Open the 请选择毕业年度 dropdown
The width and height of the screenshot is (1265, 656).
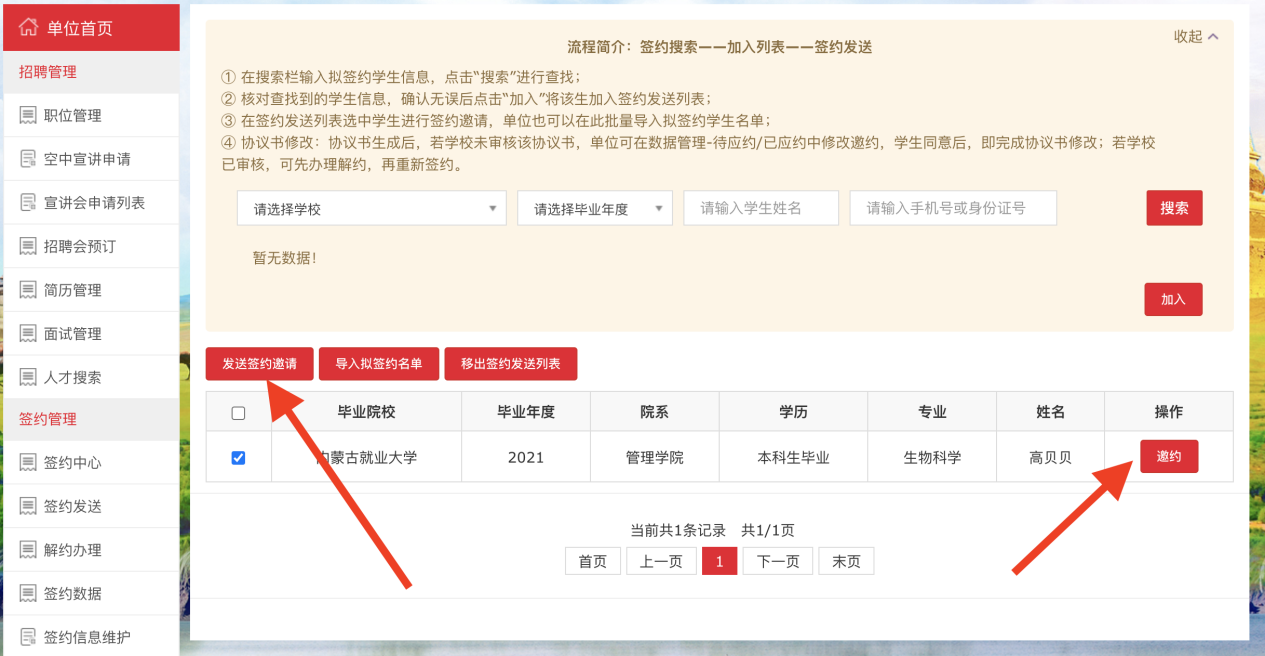(x=594, y=209)
